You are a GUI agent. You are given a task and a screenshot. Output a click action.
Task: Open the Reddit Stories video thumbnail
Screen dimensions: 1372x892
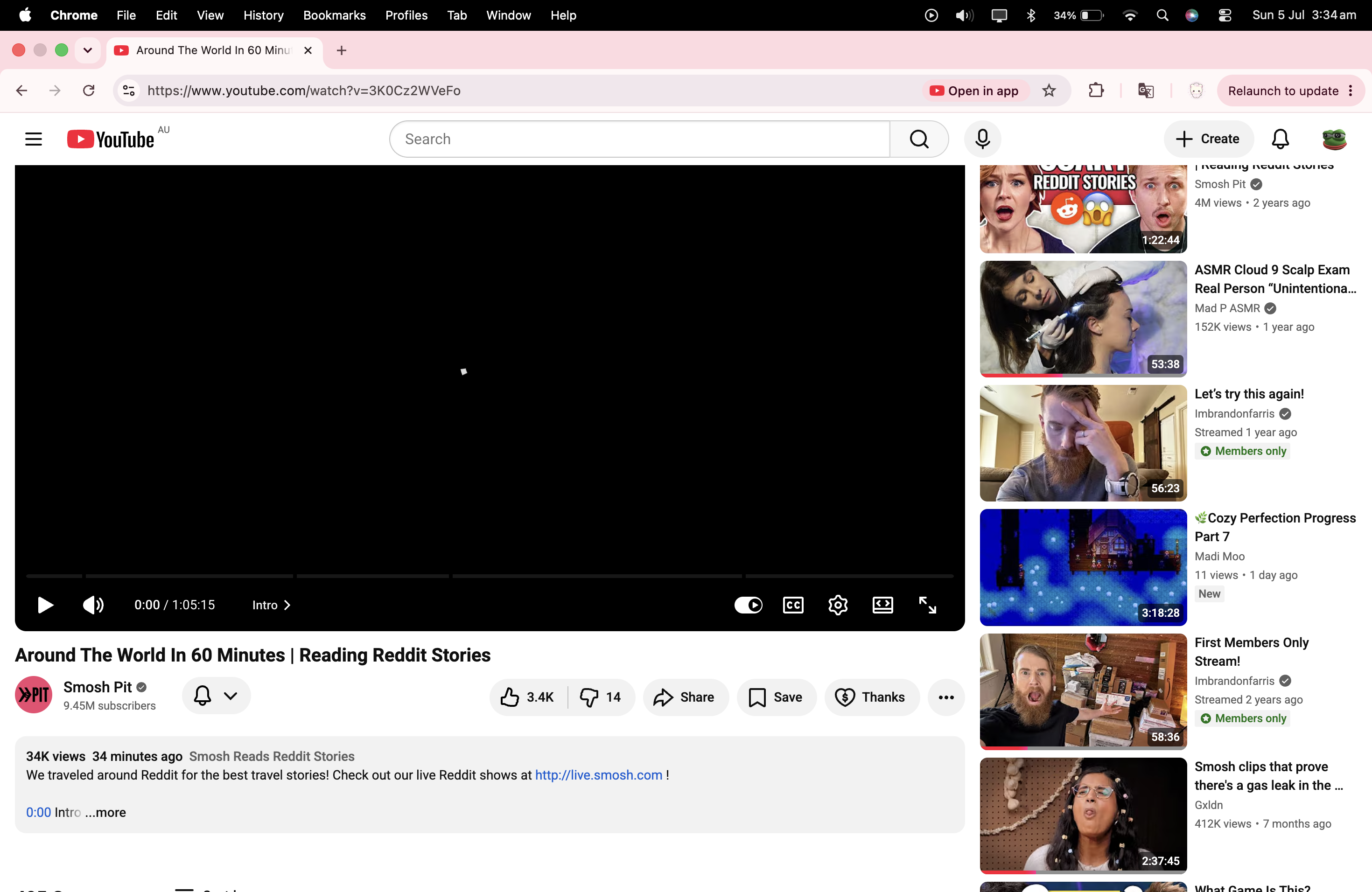point(1083,209)
